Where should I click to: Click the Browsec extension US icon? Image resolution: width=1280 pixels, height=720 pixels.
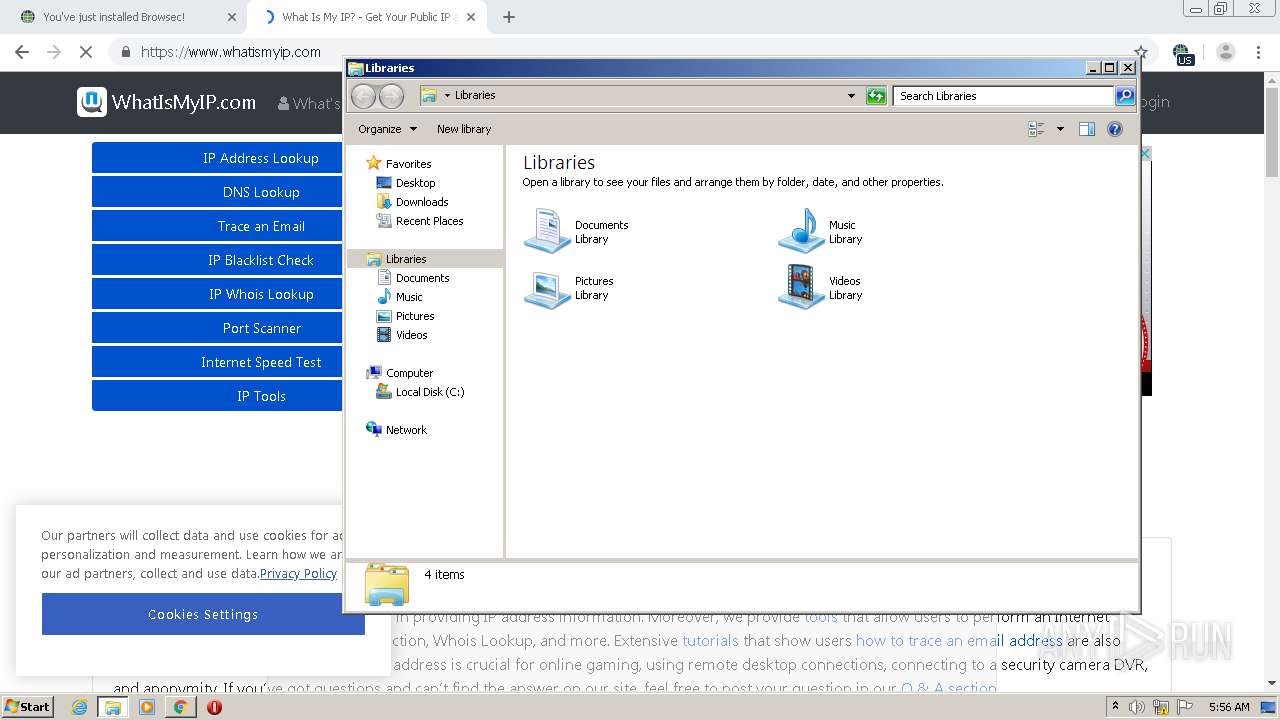1183,53
